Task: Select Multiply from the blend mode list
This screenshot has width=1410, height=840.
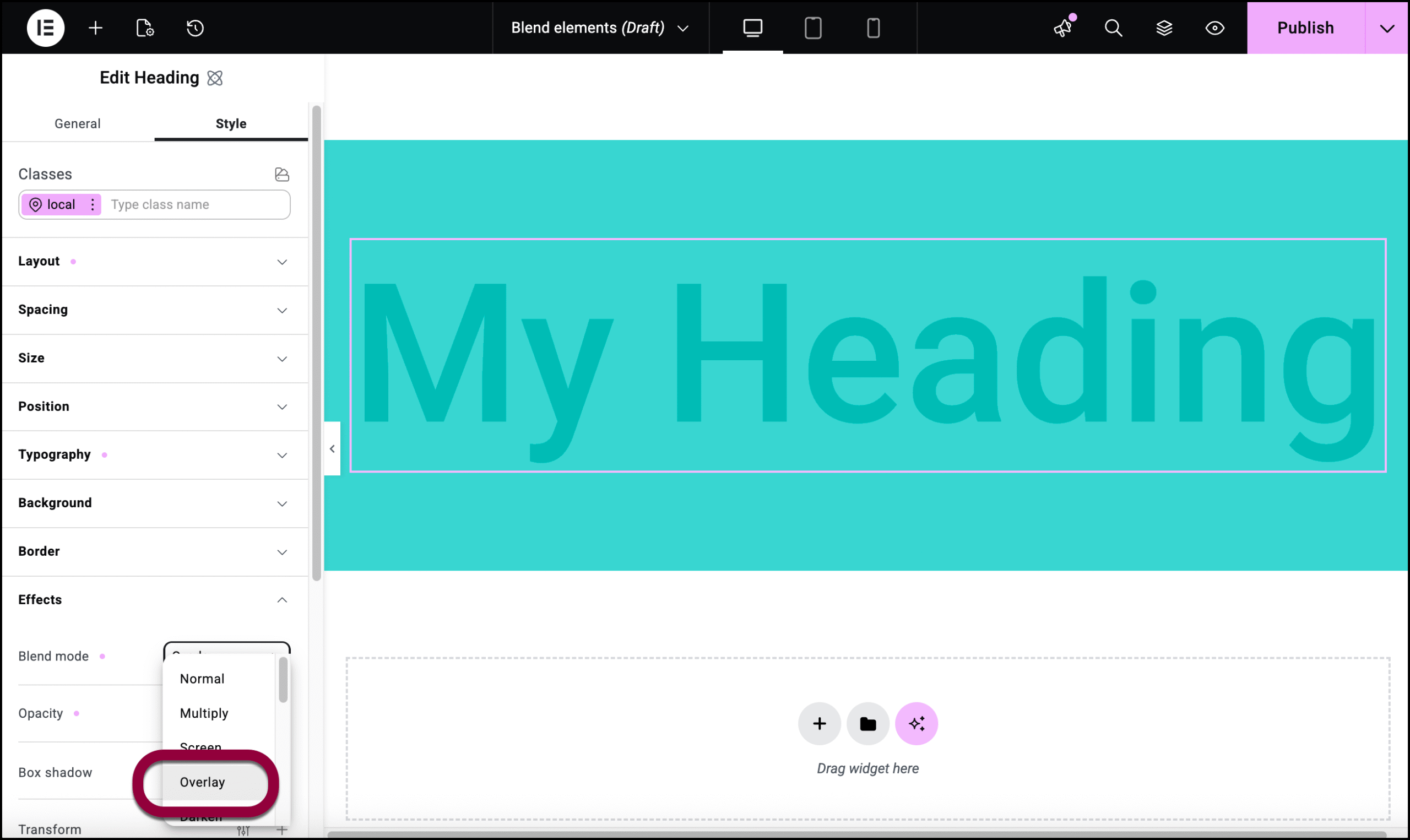Action: pos(204,713)
